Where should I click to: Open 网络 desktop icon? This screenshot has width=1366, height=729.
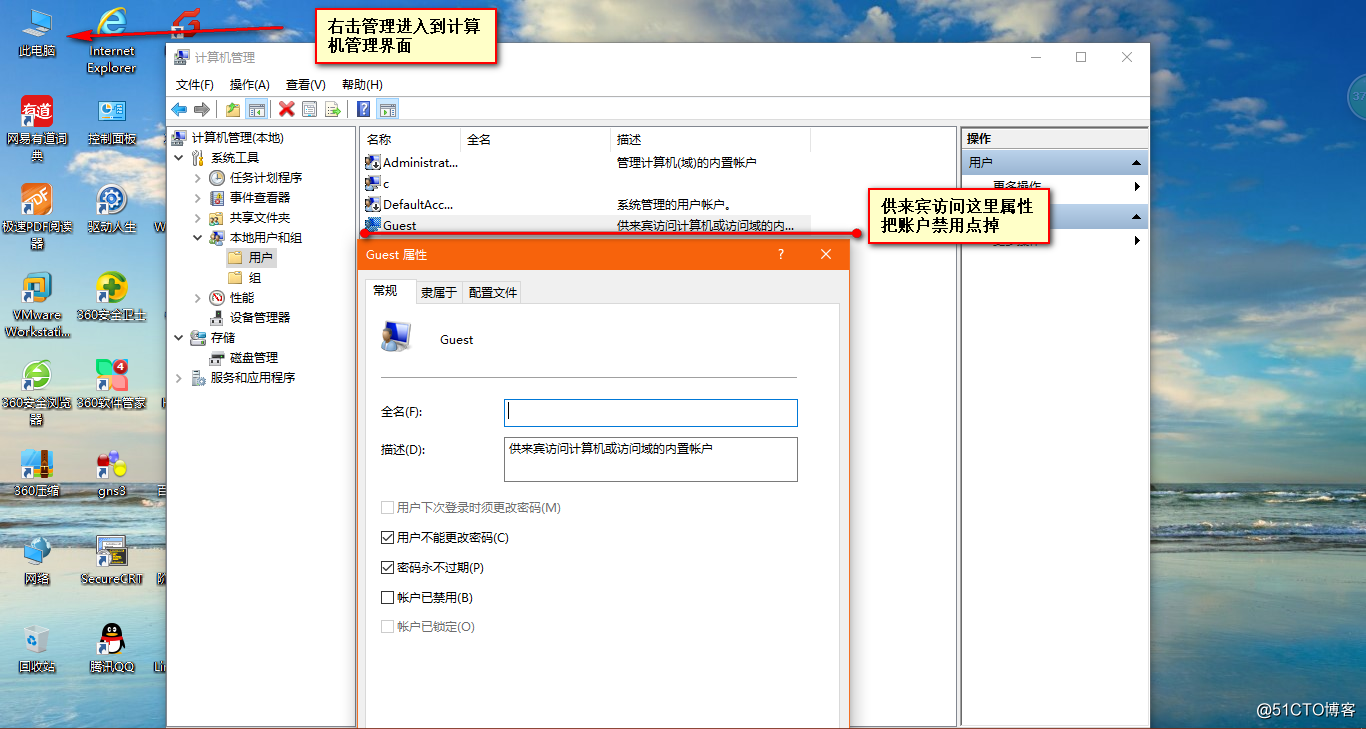pos(38,560)
